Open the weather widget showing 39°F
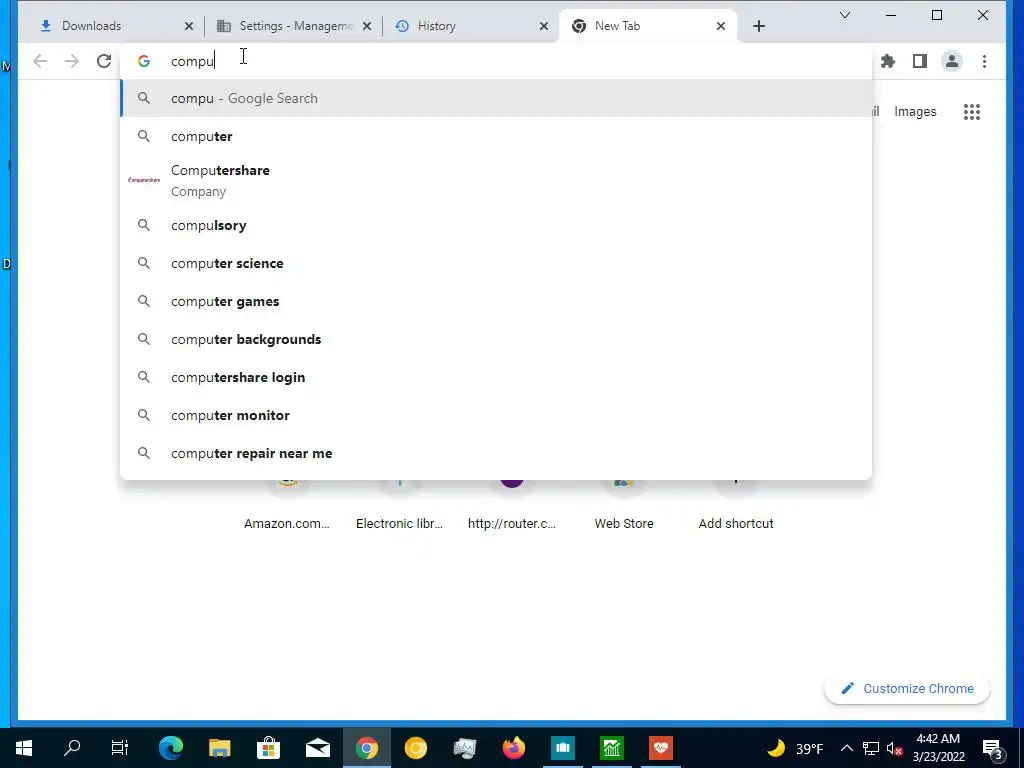This screenshot has height=768, width=1024. pyautogui.click(x=795, y=748)
